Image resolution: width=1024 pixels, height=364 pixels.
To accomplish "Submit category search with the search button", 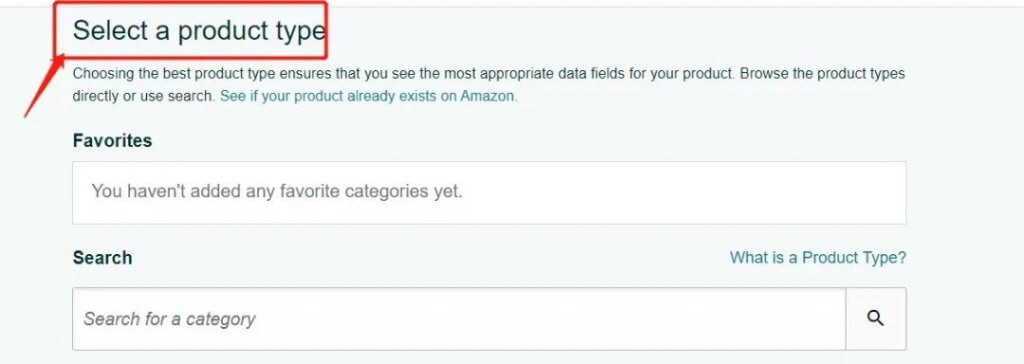I will pyautogui.click(x=876, y=319).
